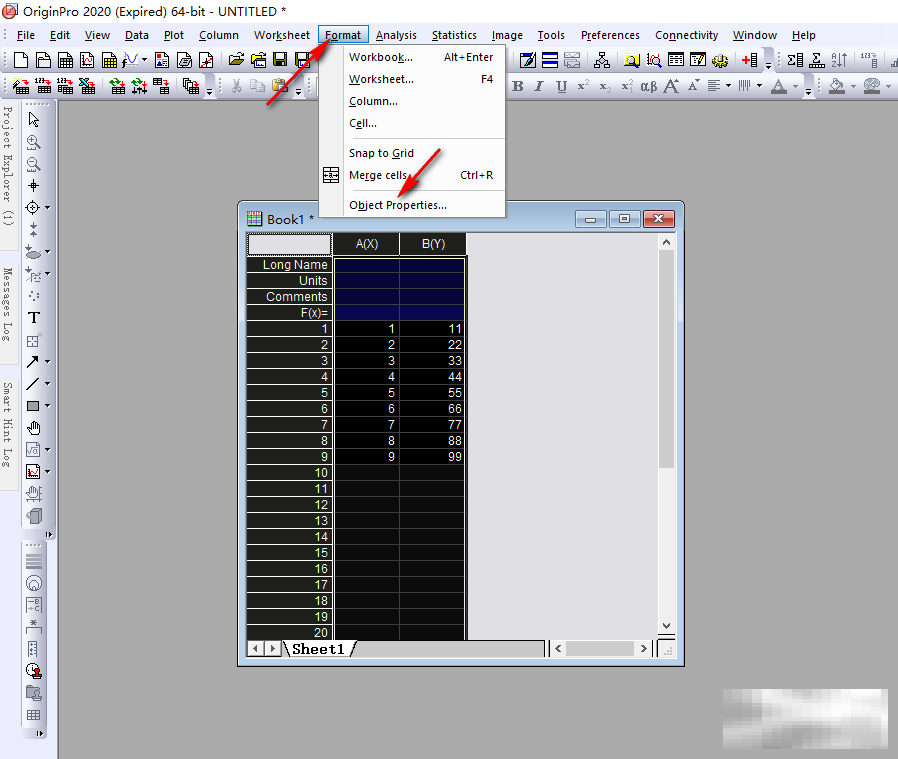Toggle Subscript formatting
This screenshot has width=898, height=759.
pos(605,86)
